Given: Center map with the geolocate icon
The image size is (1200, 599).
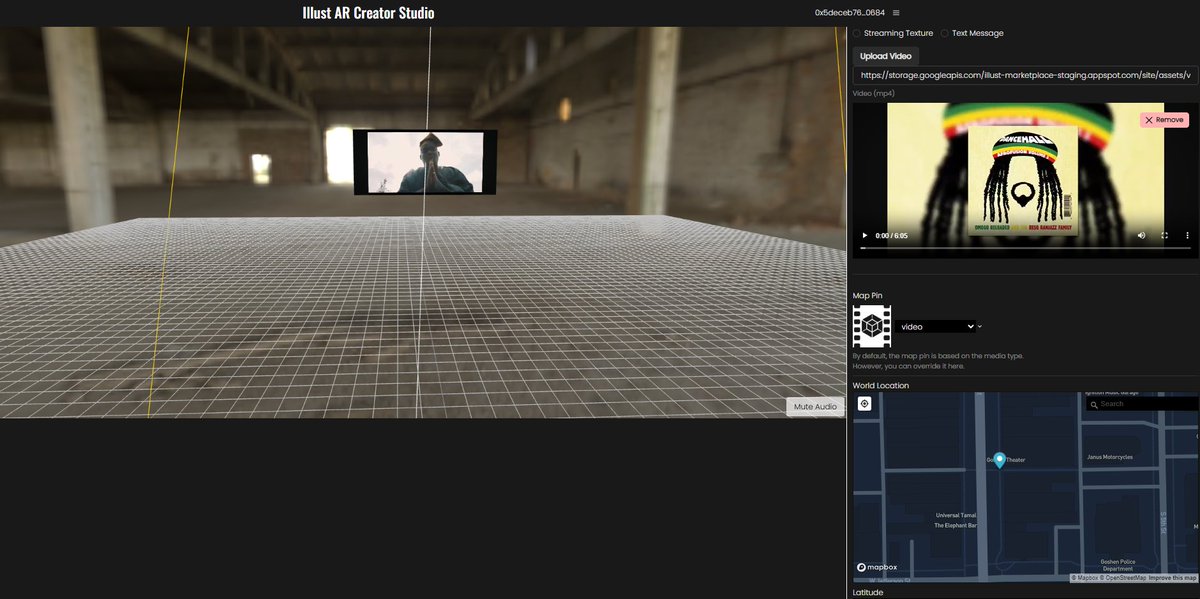Looking at the screenshot, I should [x=864, y=404].
